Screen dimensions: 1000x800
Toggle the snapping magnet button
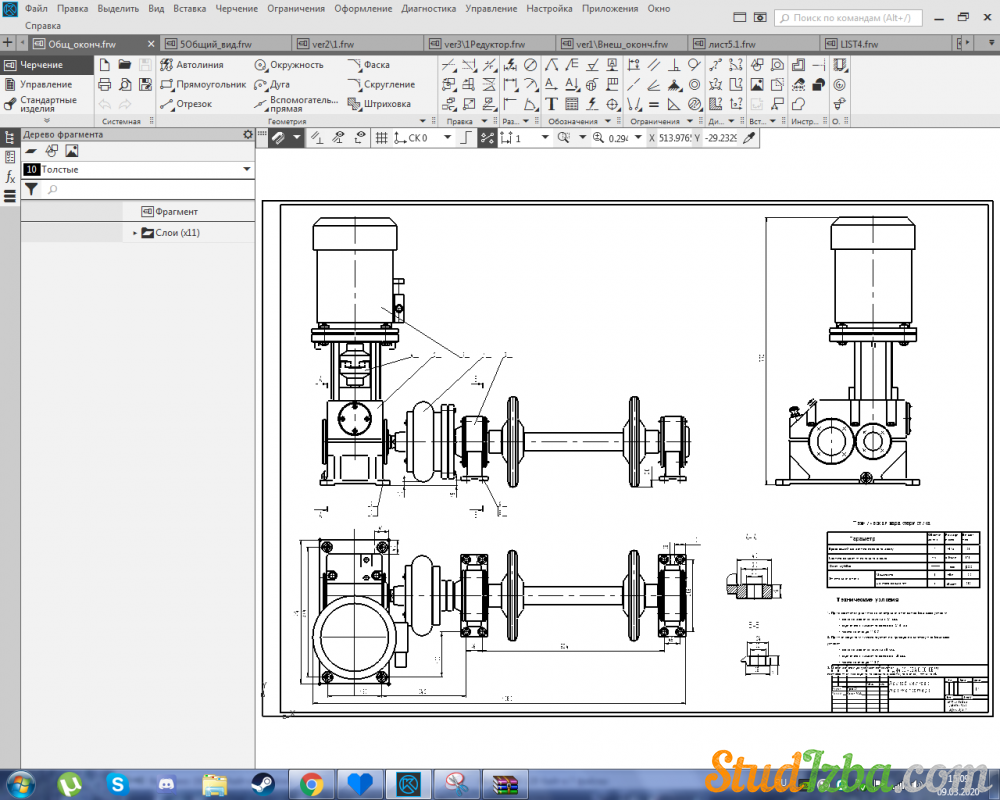[x=277, y=138]
